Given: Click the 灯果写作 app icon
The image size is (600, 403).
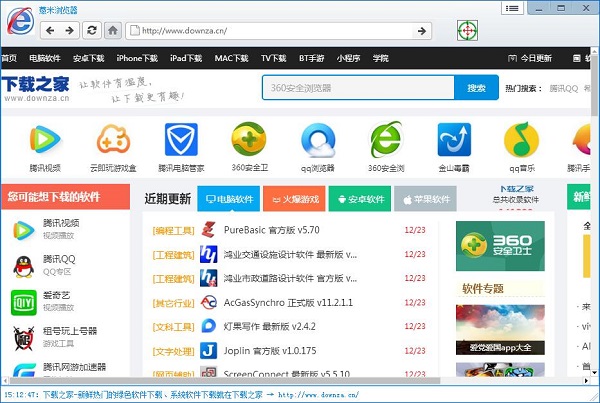Looking at the screenshot, I should 209,326.
